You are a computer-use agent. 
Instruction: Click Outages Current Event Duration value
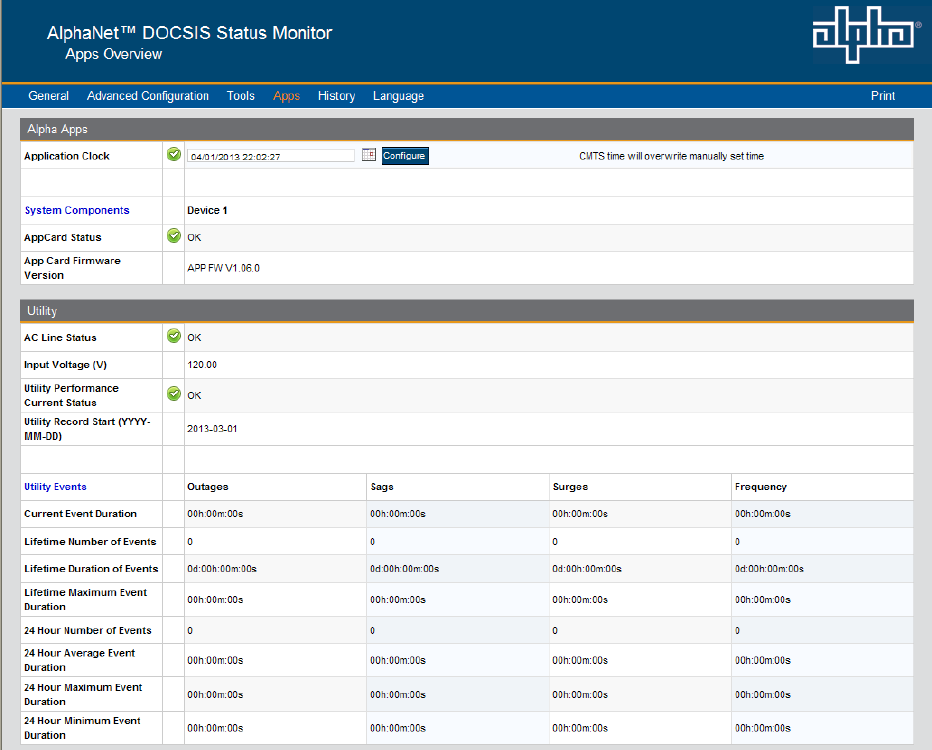coord(215,513)
